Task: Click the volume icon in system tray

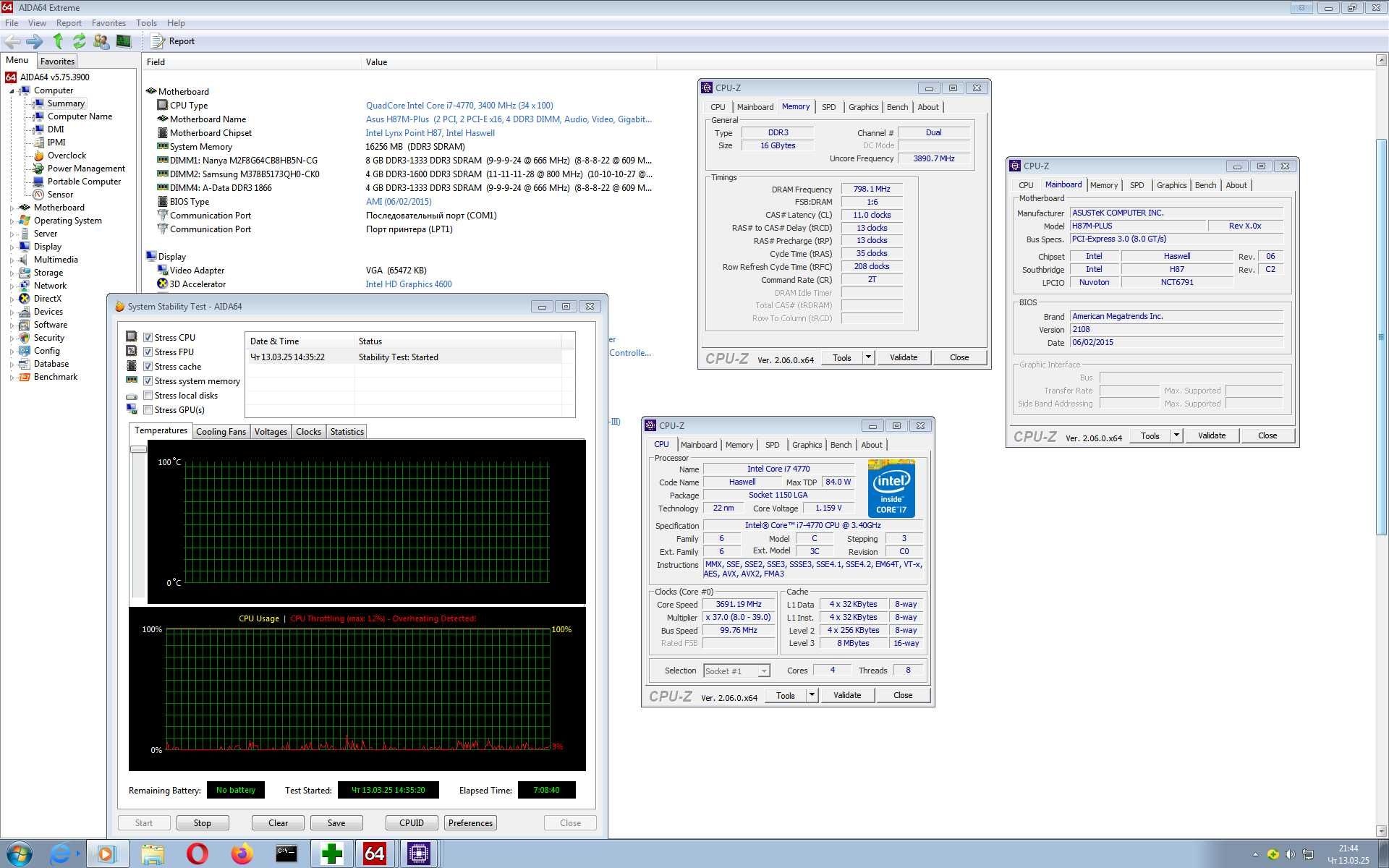Action: (x=1290, y=854)
